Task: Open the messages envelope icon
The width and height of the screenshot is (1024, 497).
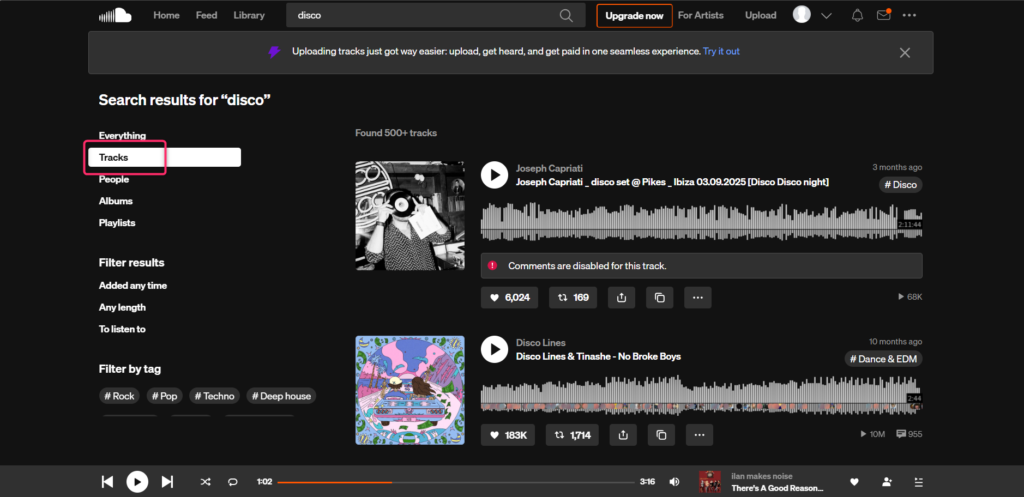Action: click(883, 15)
